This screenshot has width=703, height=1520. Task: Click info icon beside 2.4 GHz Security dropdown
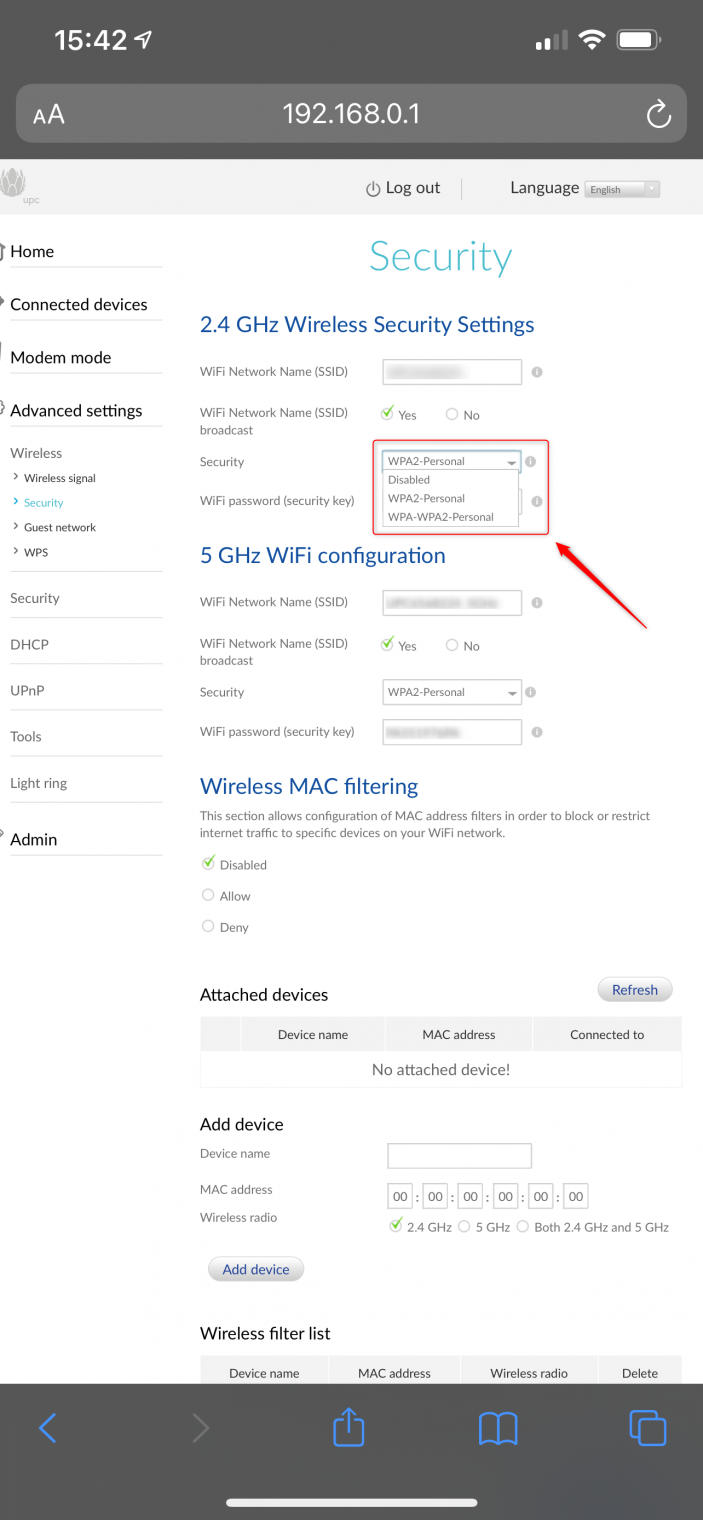pyautogui.click(x=531, y=462)
